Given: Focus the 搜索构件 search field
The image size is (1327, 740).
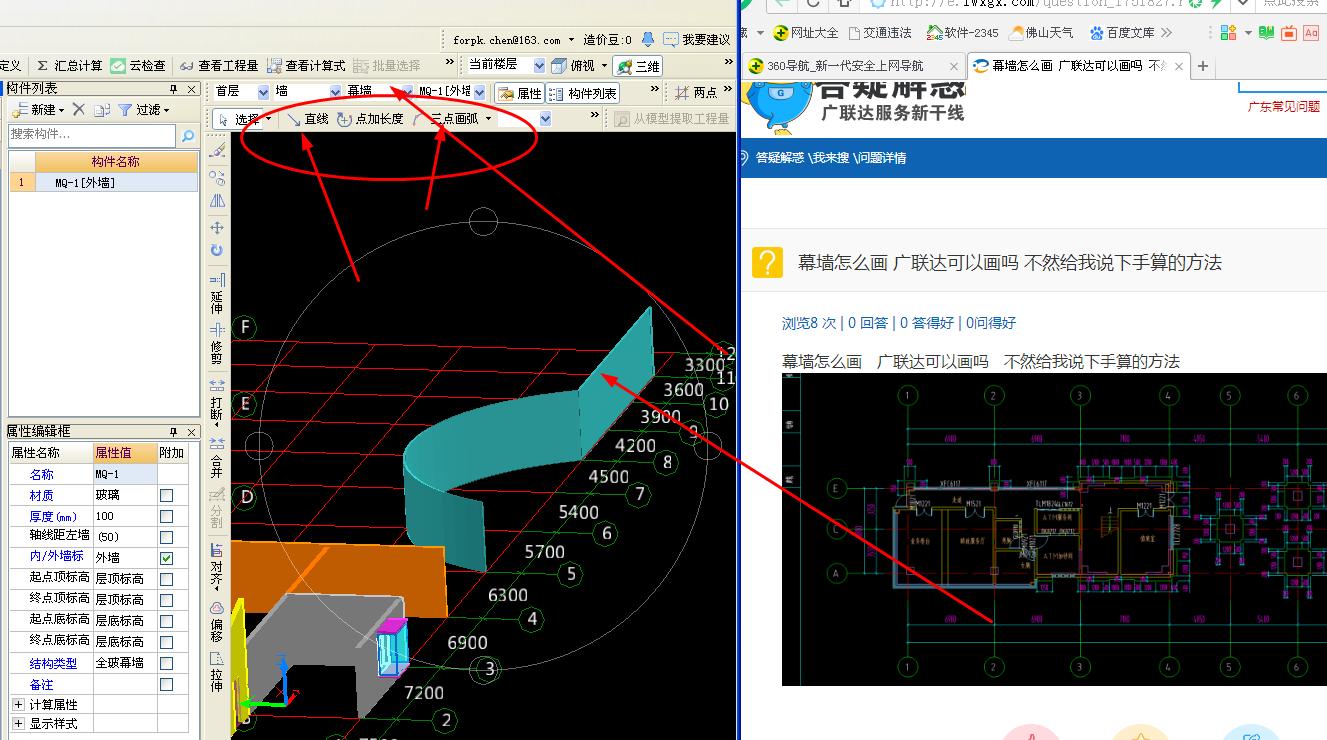Looking at the screenshot, I should pos(91,135).
